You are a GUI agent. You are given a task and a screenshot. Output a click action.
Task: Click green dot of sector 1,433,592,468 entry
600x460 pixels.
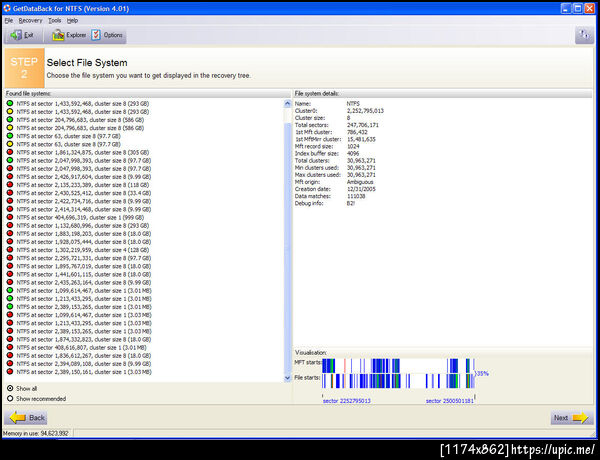point(10,103)
